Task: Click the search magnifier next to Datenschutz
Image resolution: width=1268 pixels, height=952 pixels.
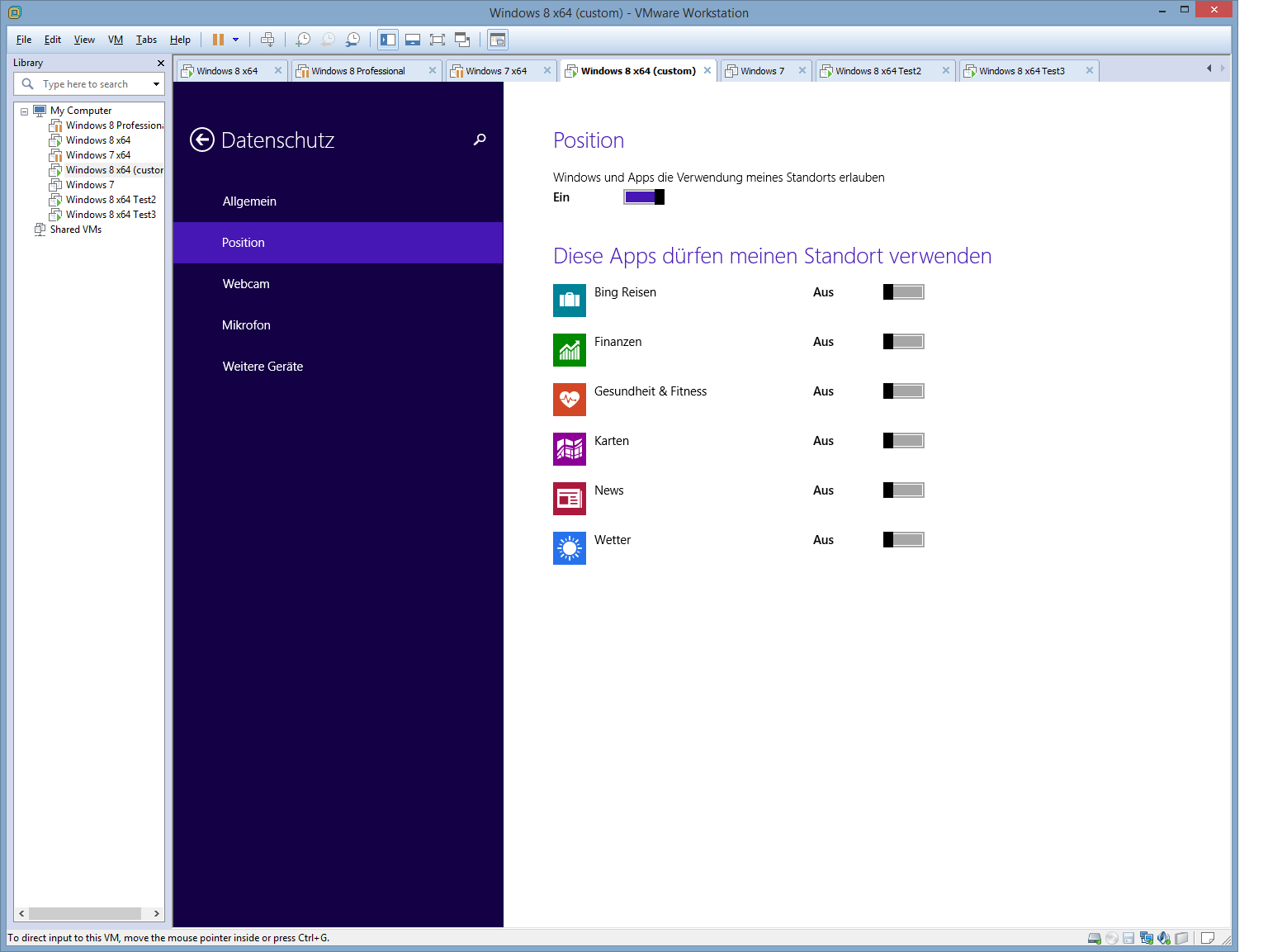Action: tap(480, 140)
